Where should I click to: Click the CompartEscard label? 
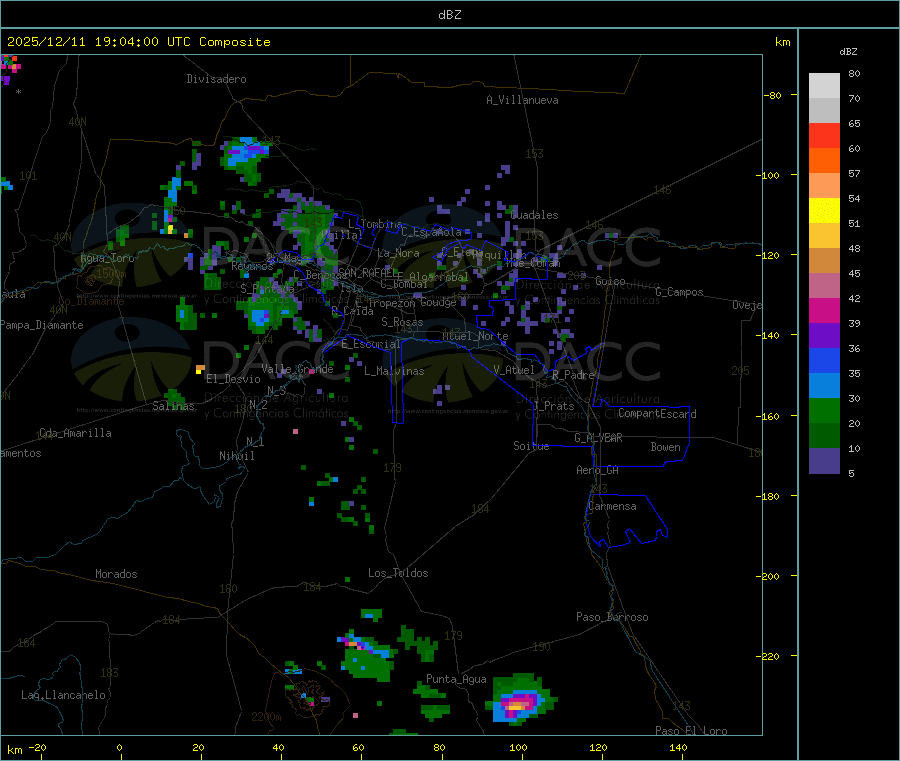tap(657, 414)
